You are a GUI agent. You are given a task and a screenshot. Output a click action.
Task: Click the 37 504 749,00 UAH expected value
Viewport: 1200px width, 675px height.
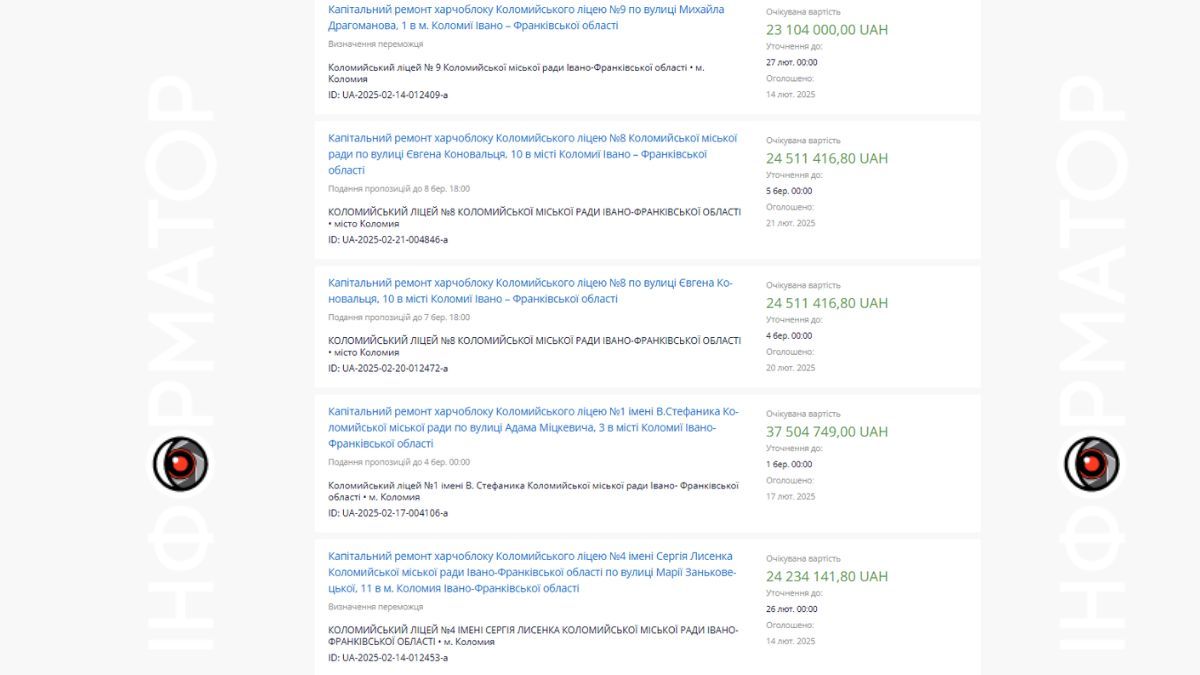(827, 432)
